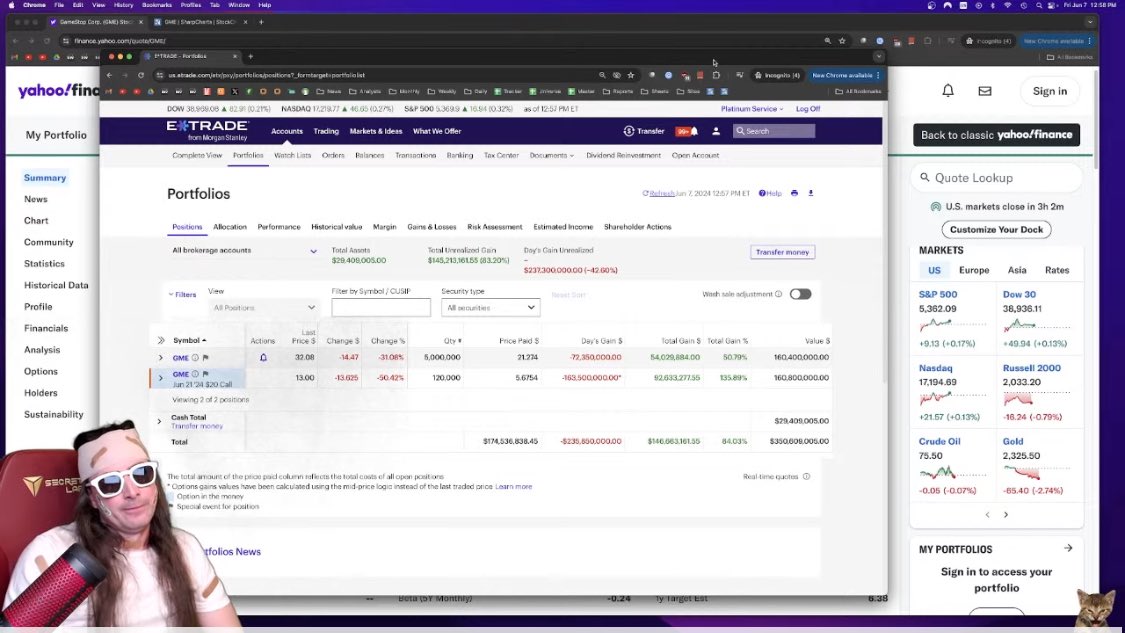Image resolution: width=1125 pixels, height=633 pixels.
Task: Expand the GME Jun 21 $20 Call row
Action: tap(160, 378)
